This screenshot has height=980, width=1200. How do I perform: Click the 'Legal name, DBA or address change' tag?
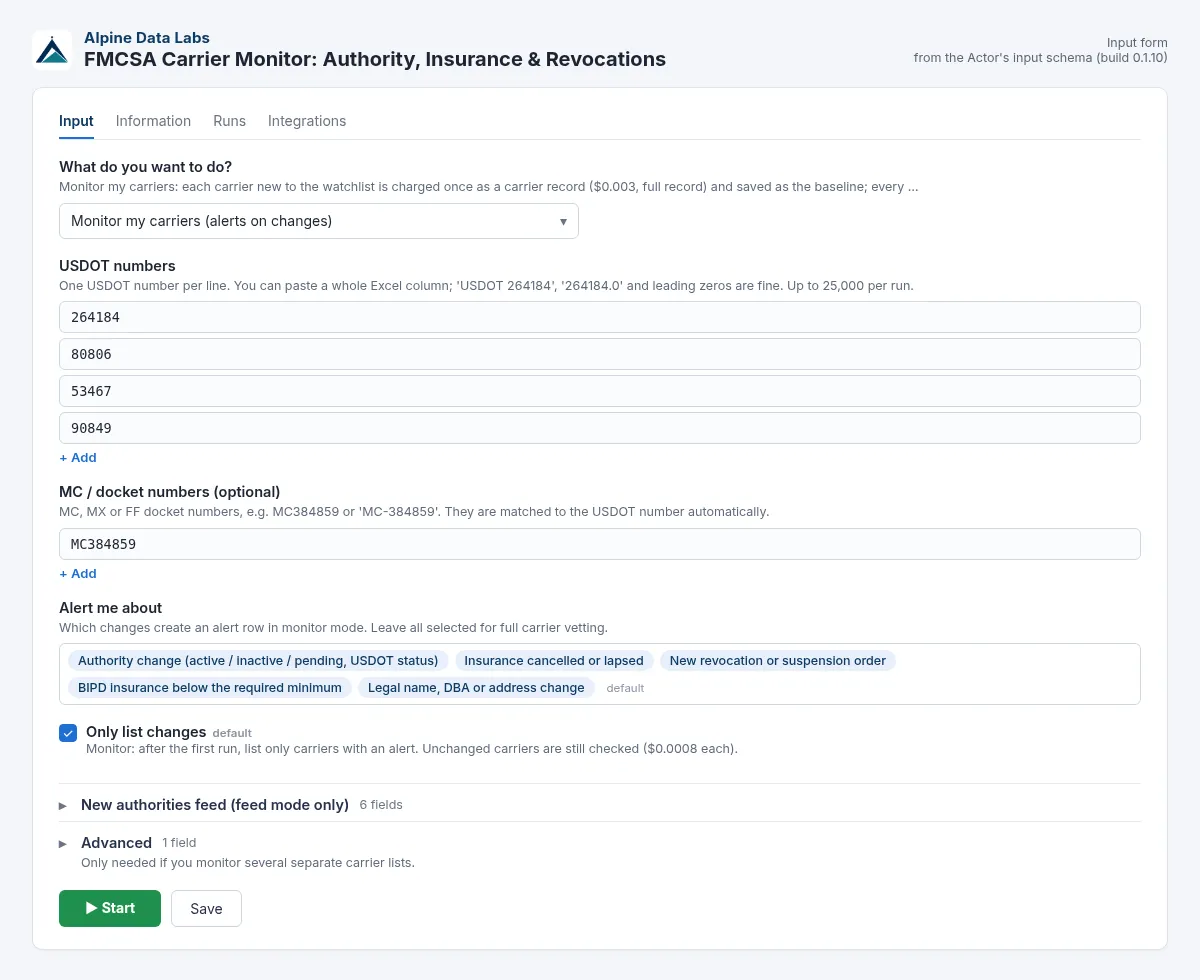[476, 688]
